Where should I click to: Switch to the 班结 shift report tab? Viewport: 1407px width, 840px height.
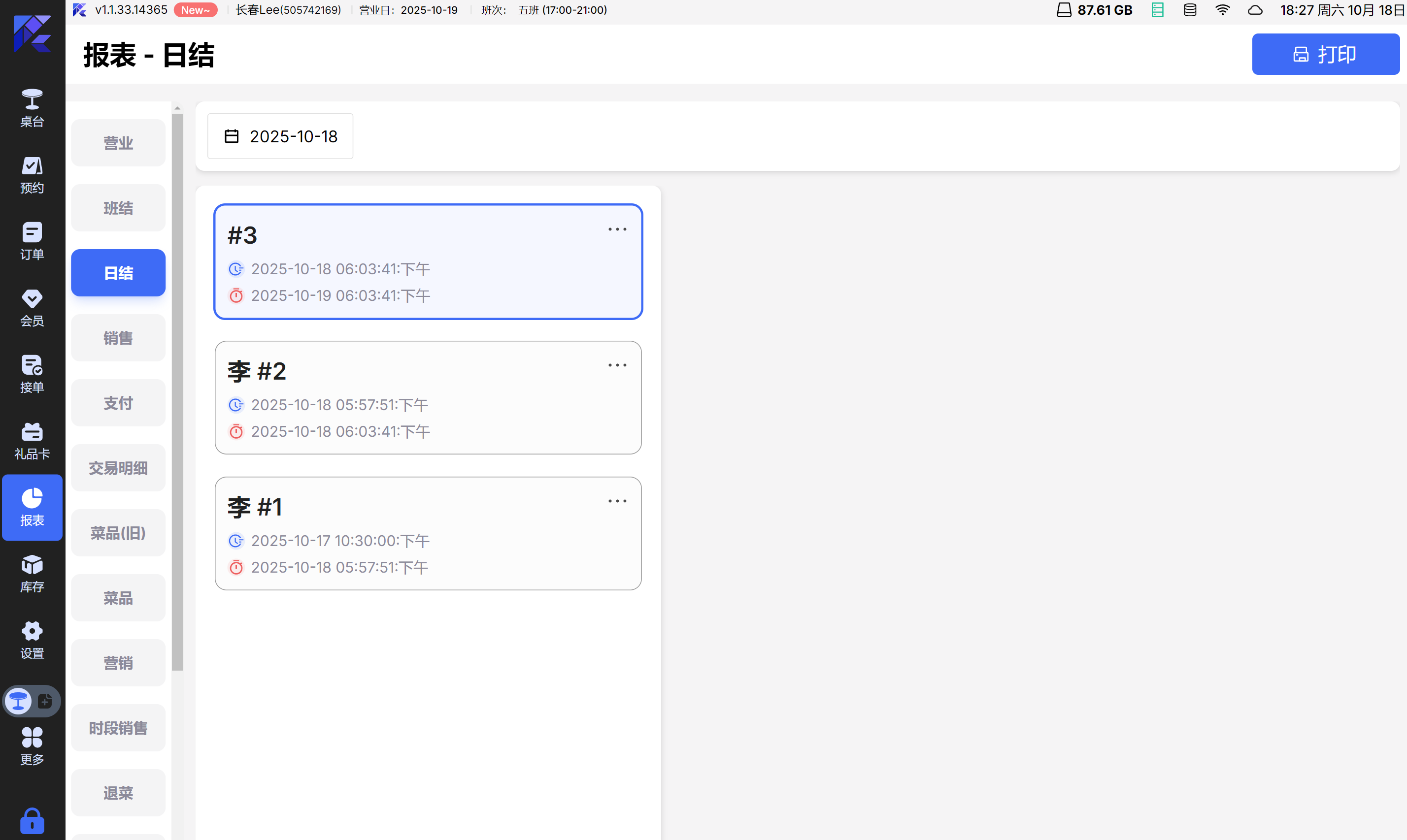click(x=118, y=208)
